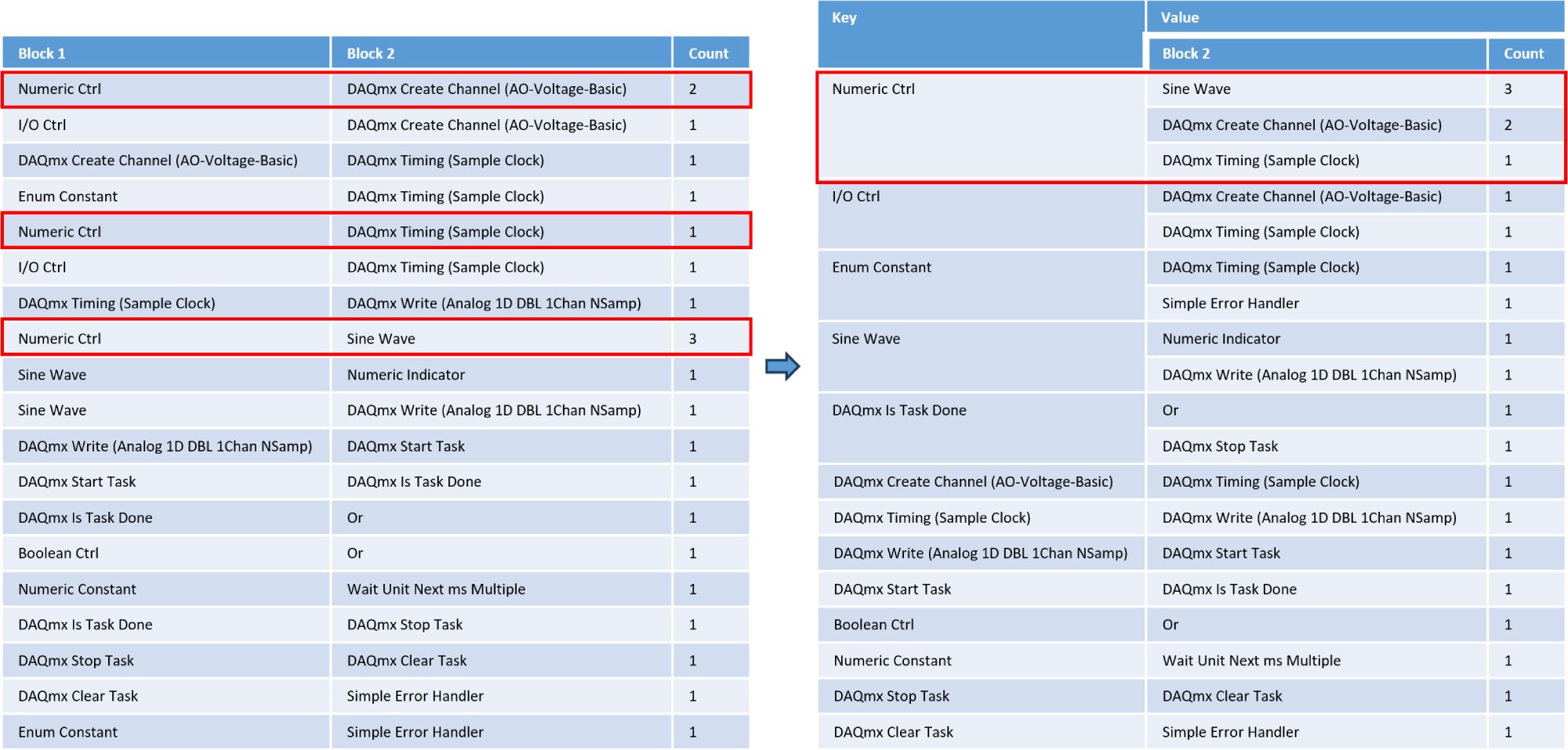The image size is (1568, 750).
Task: Click the Sine Wave key cell in right table
Action: (x=866, y=339)
